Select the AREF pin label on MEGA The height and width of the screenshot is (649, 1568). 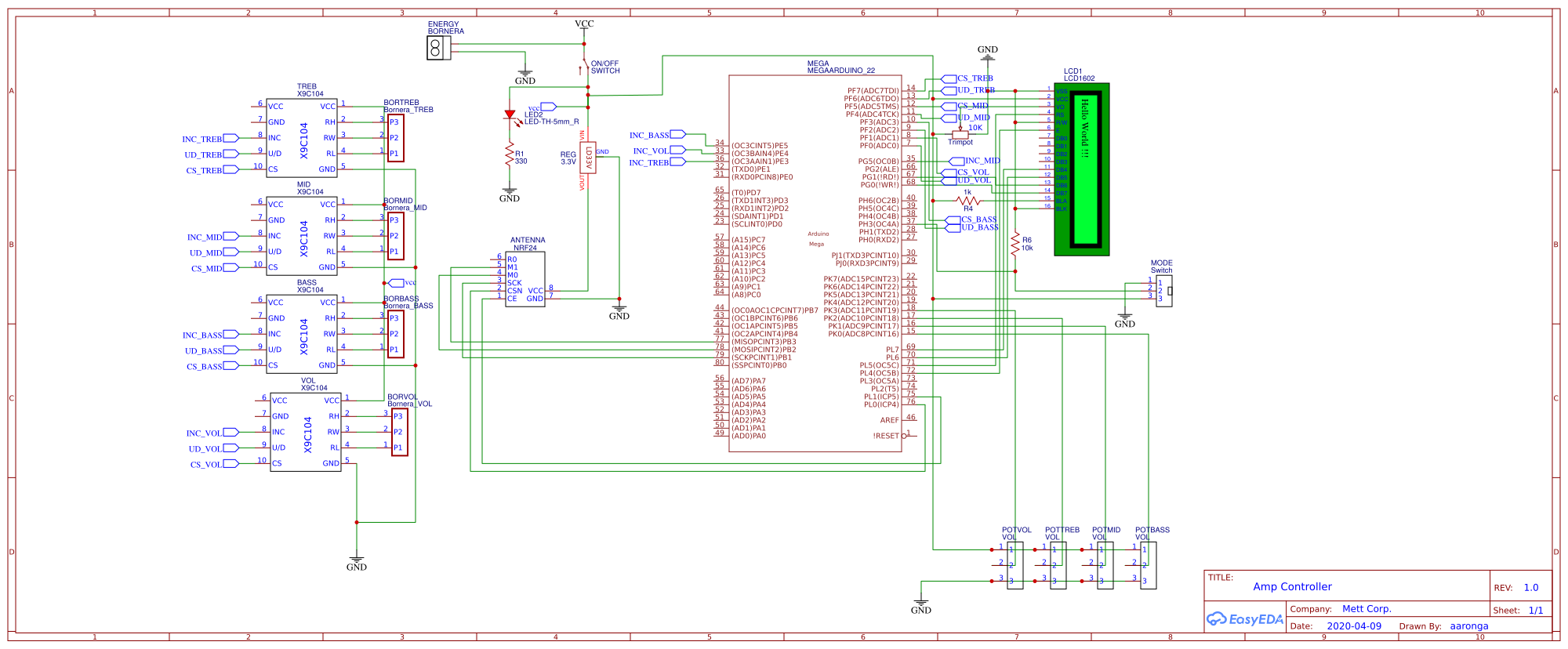pyautogui.click(x=889, y=420)
